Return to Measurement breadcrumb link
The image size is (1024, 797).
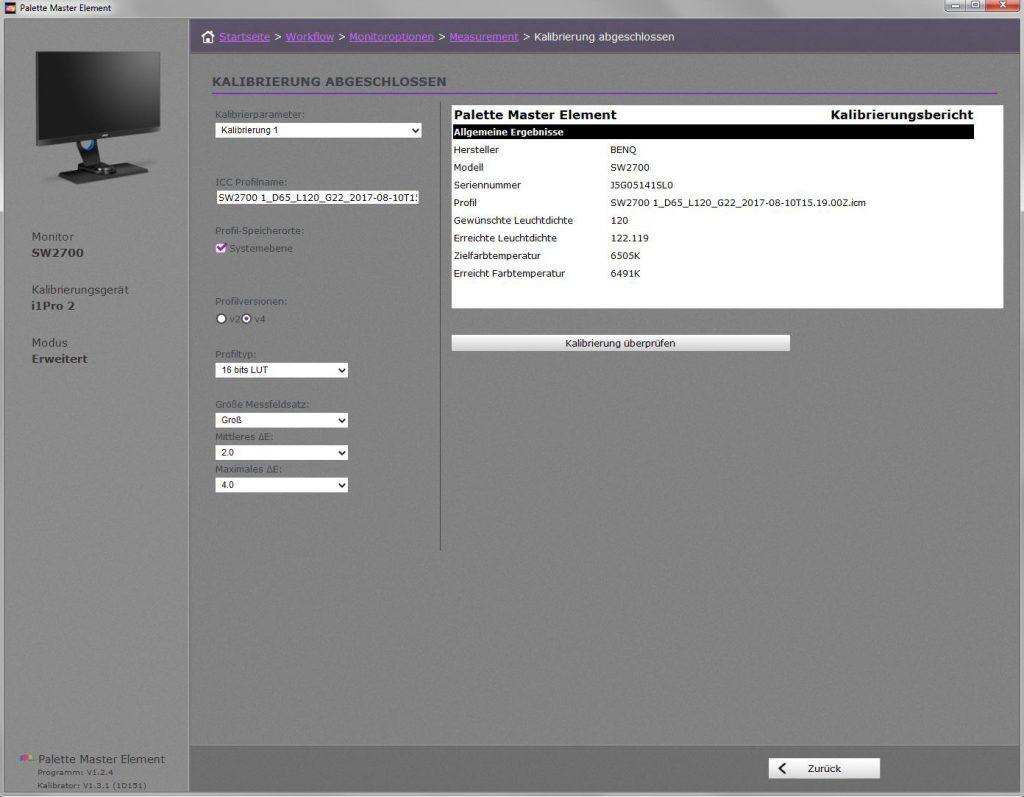(483, 37)
